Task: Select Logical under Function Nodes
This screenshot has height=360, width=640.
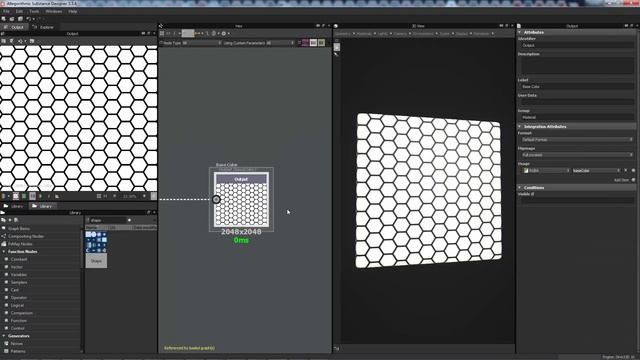Action: 17,305
